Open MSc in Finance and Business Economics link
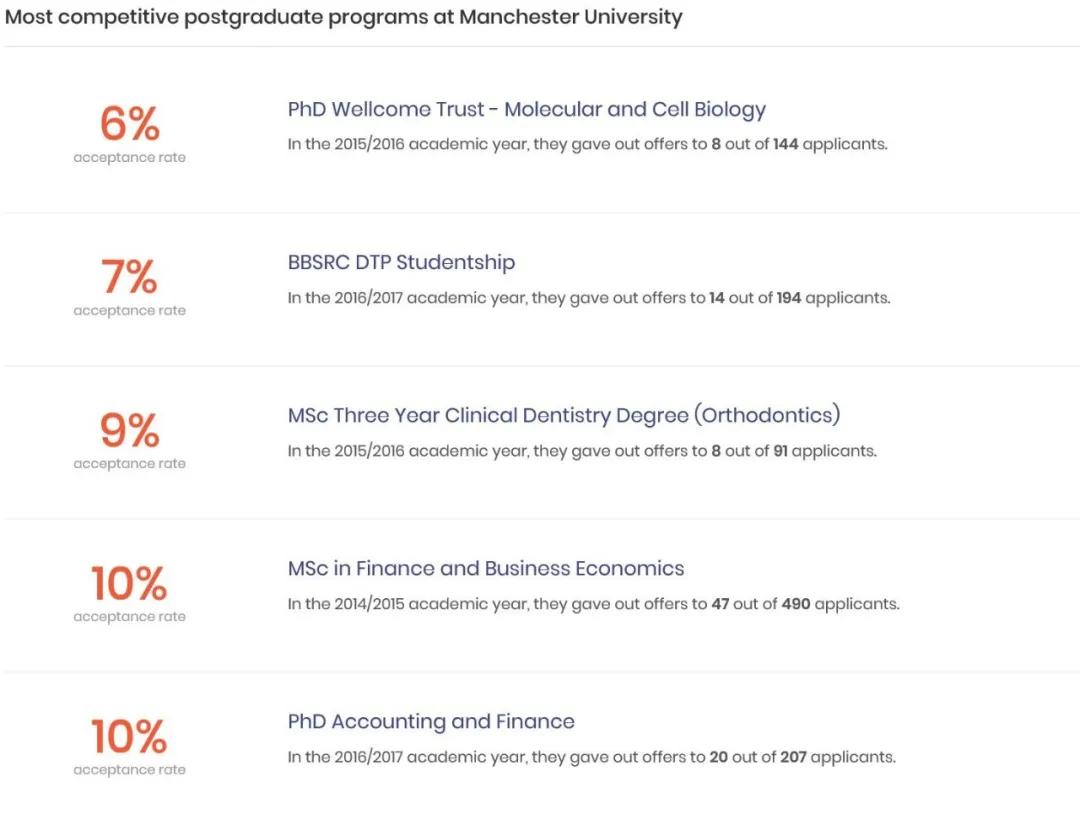The image size is (1080, 820). click(486, 568)
